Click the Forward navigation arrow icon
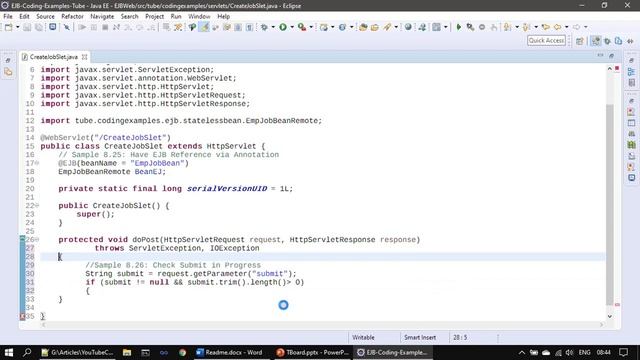This screenshot has height=360, width=640. click(x=576, y=27)
